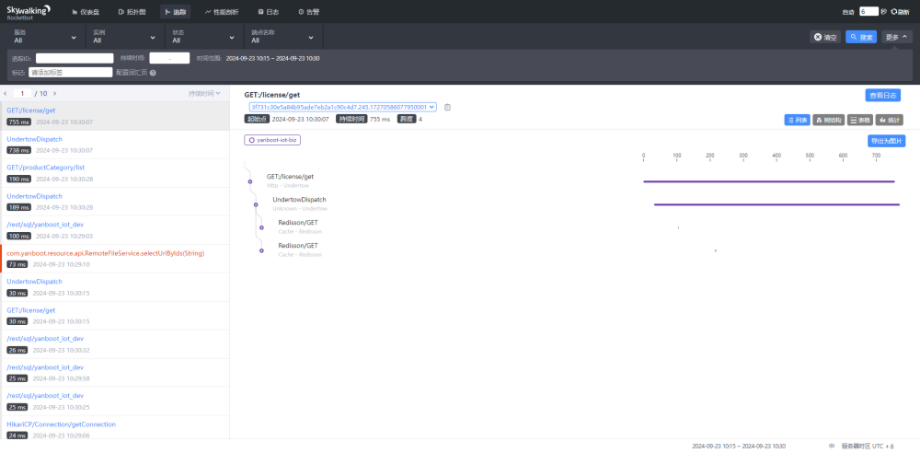Select /rest/sql/yanboot_iot_dev trace at 10:29:58

[115, 373]
